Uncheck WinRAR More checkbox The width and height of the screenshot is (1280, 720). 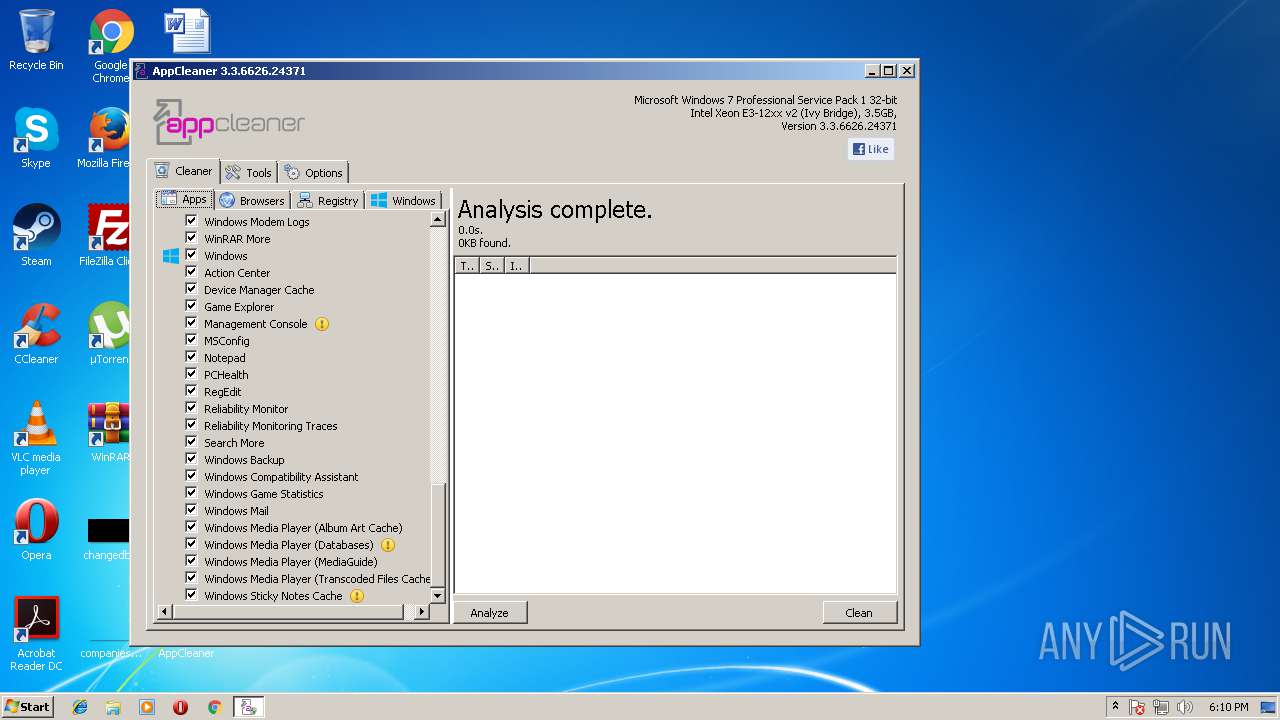click(x=191, y=238)
